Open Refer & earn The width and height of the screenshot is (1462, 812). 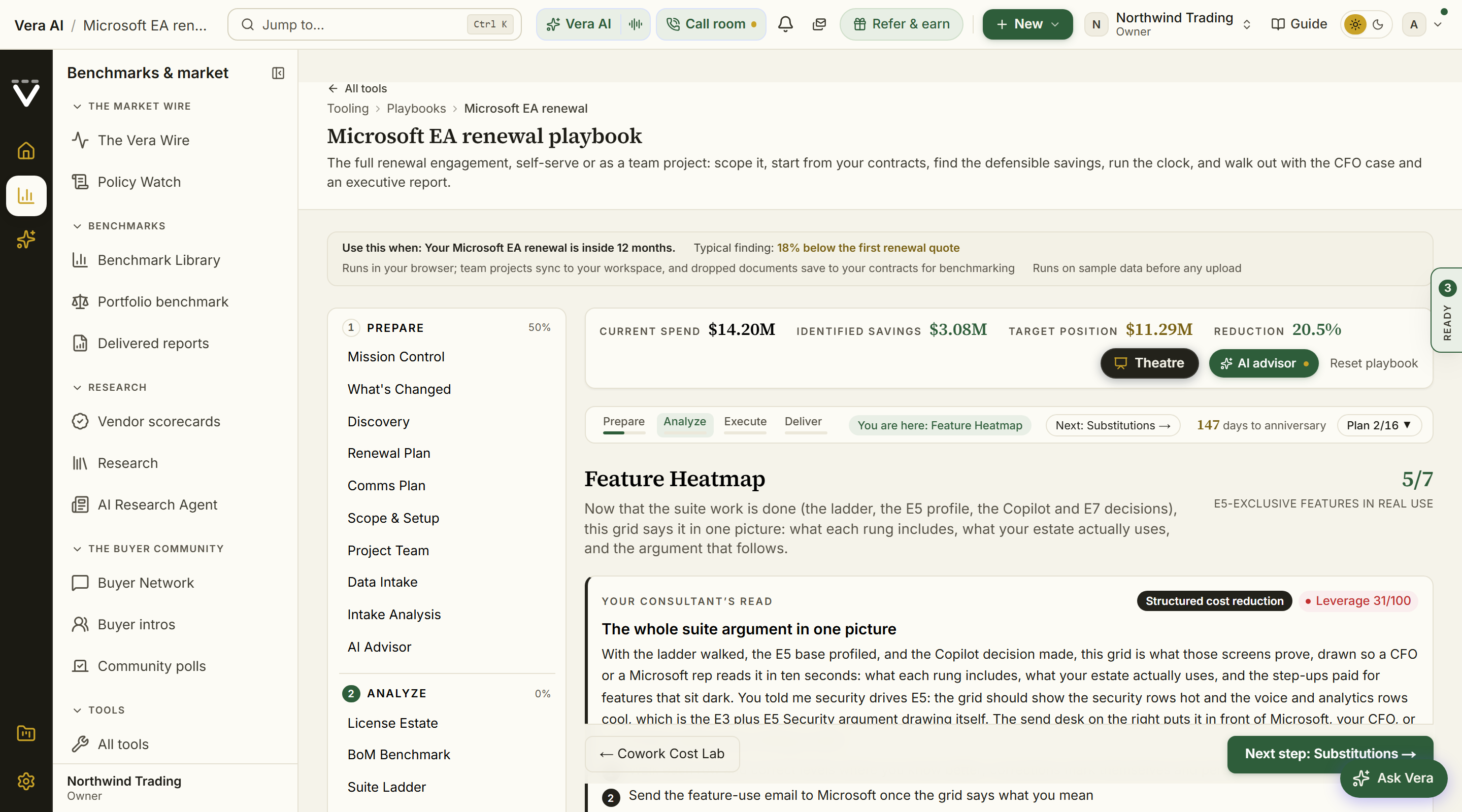(x=901, y=24)
